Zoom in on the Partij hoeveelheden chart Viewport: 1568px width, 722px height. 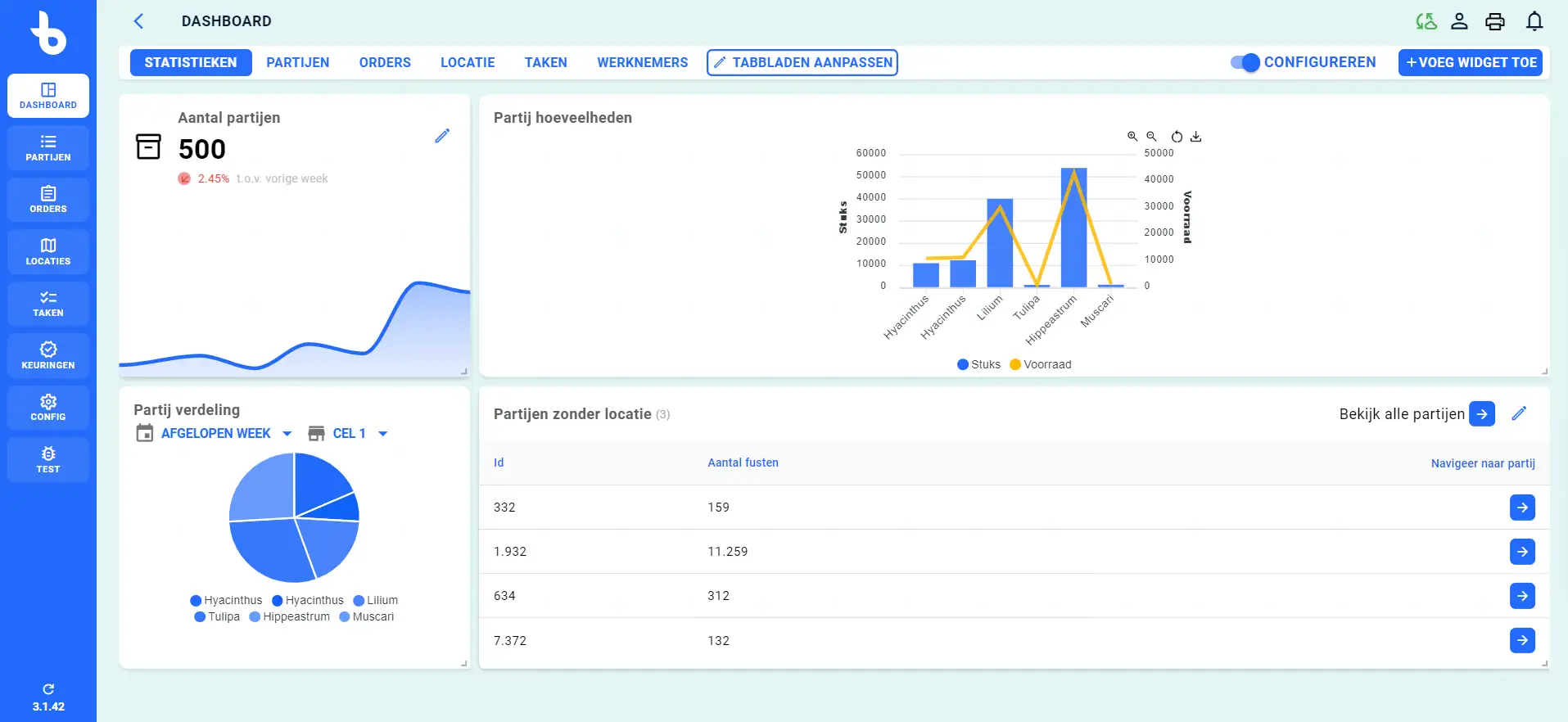click(1132, 137)
